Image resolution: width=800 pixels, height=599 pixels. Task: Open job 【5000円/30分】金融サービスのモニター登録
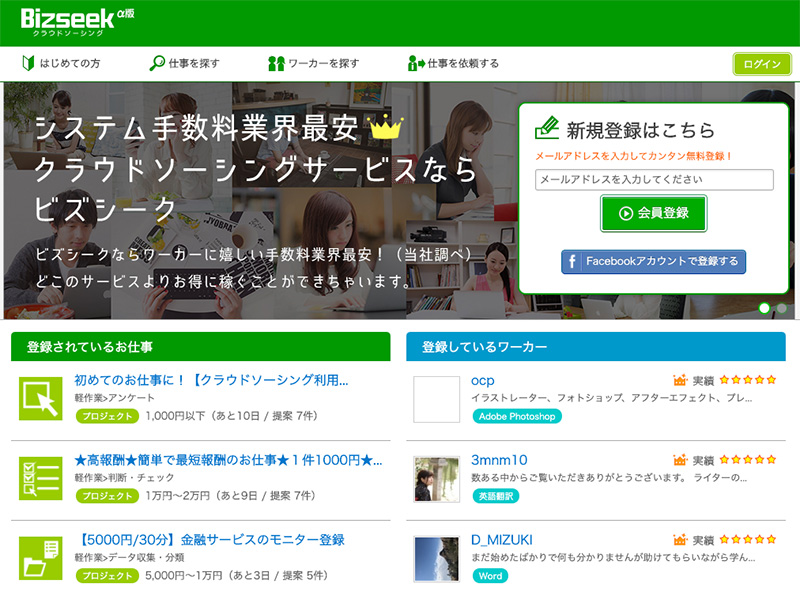coord(210,540)
